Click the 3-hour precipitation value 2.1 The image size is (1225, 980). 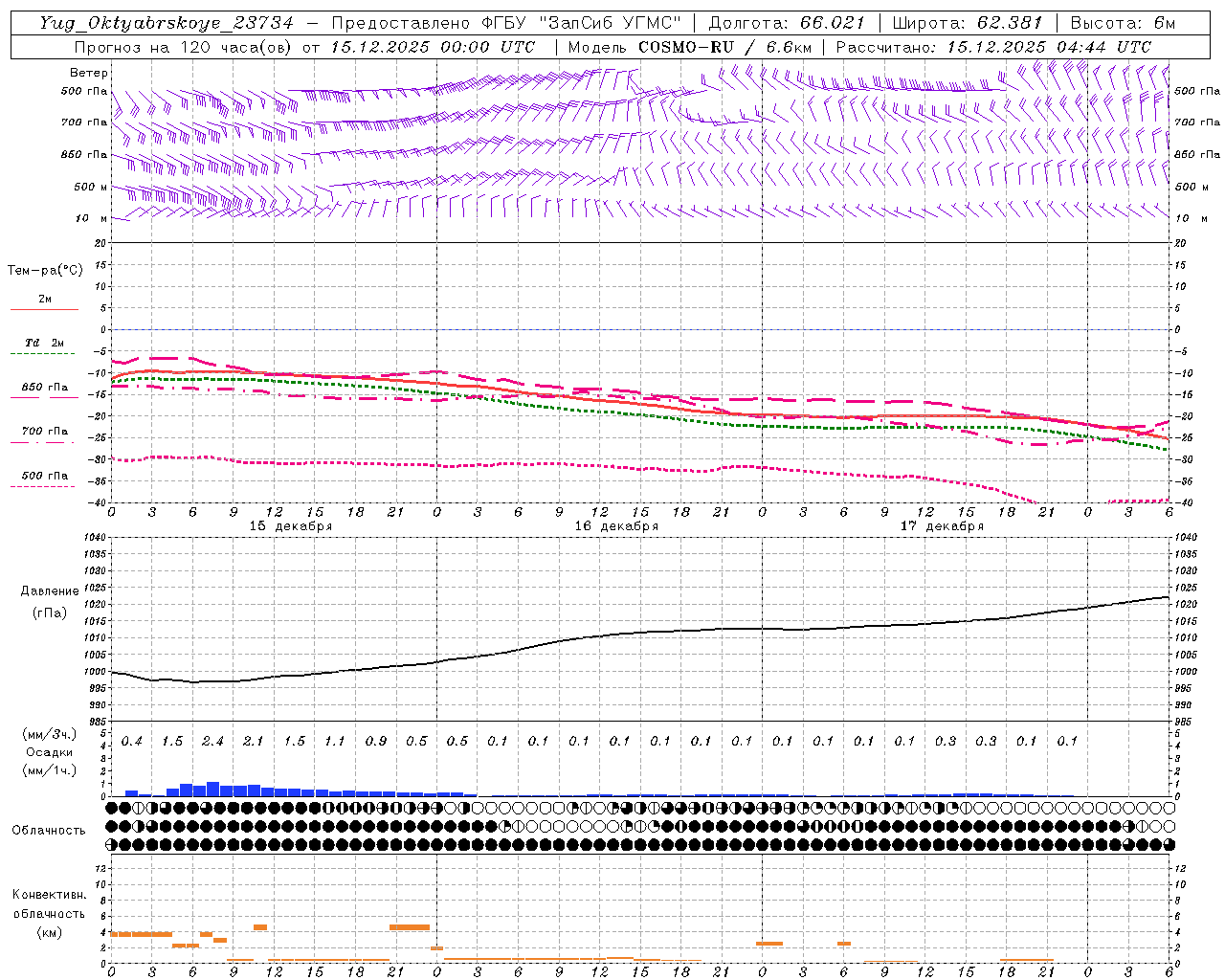coord(254,742)
